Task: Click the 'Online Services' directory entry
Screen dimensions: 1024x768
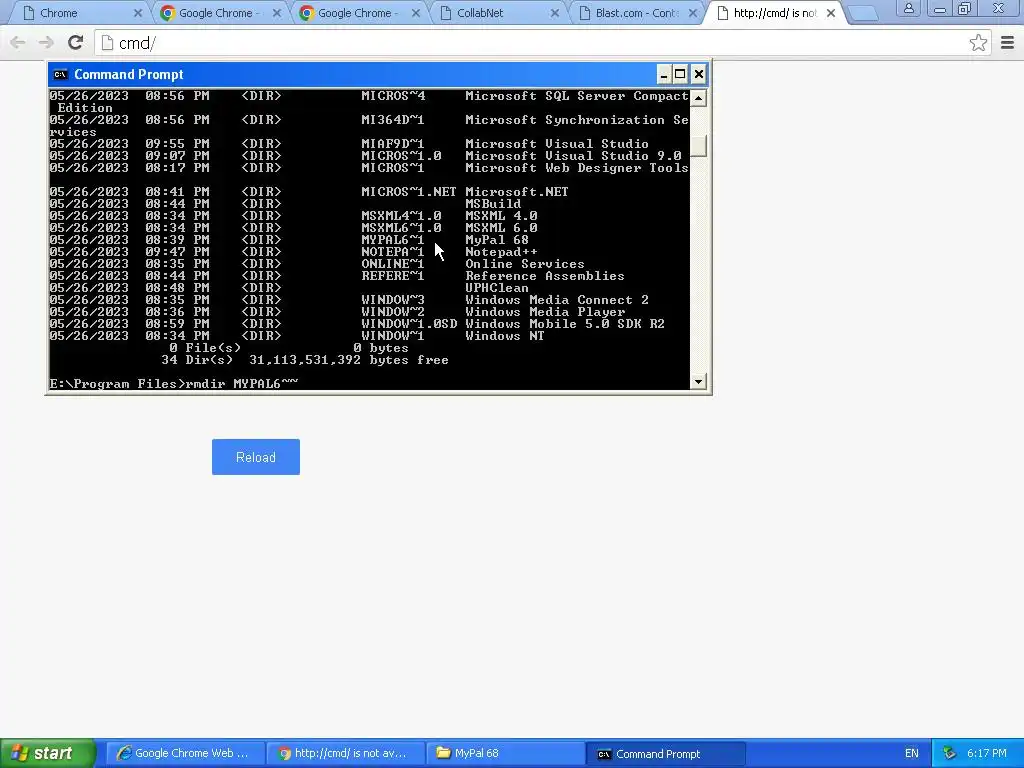Action: click(524, 264)
